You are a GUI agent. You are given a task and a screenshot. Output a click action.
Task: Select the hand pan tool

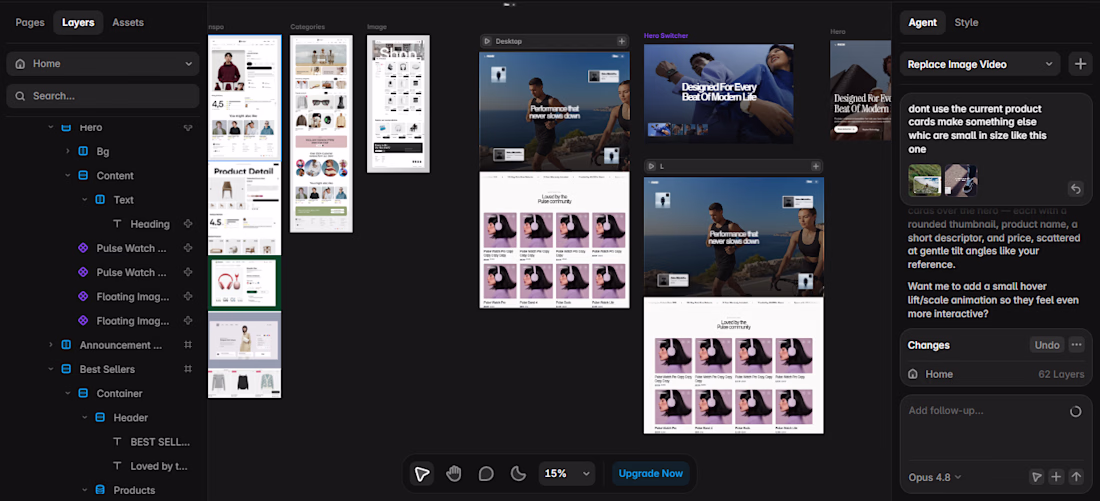454,474
